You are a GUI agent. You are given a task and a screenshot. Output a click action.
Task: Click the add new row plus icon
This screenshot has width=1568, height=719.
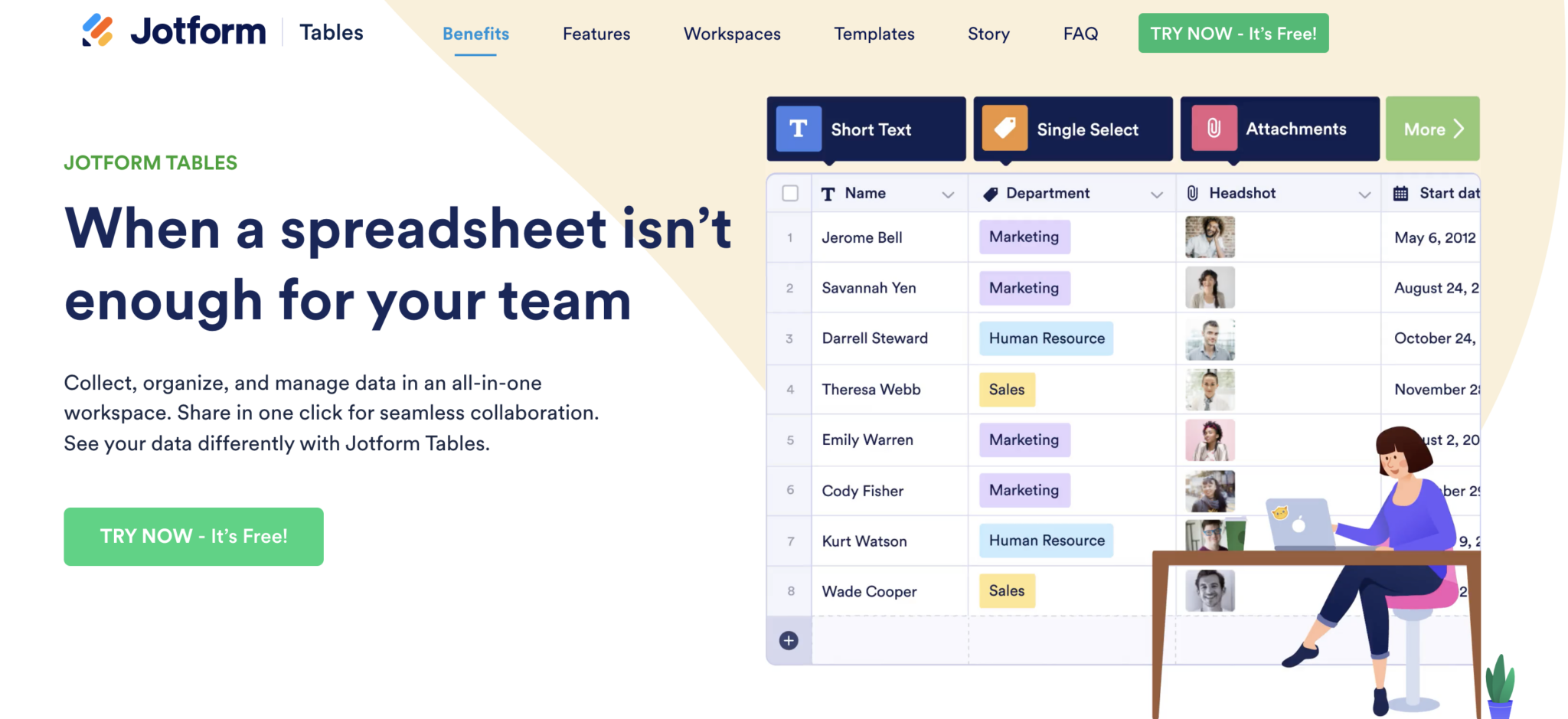point(789,640)
